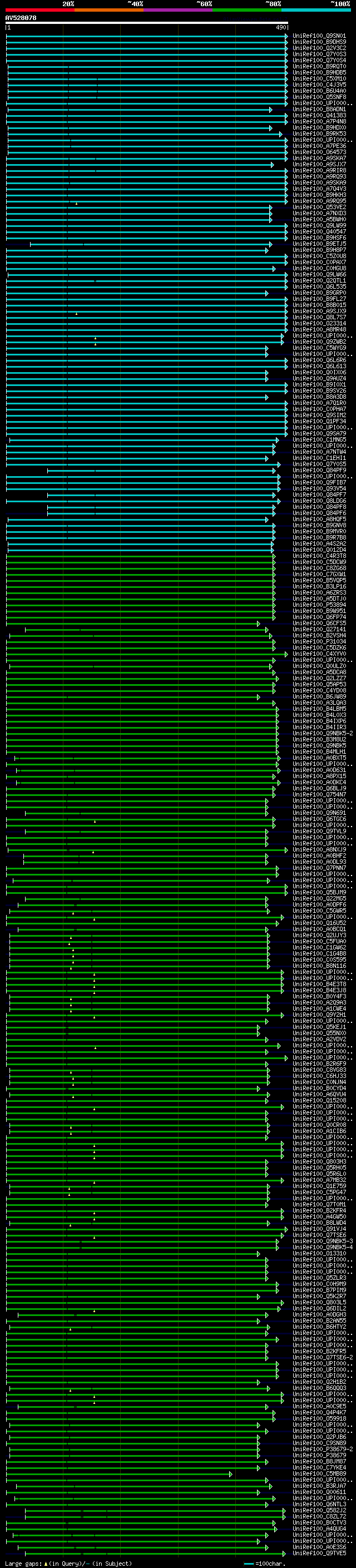Select the UniRef100_C1MNG5 label

[x=319, y=440]
